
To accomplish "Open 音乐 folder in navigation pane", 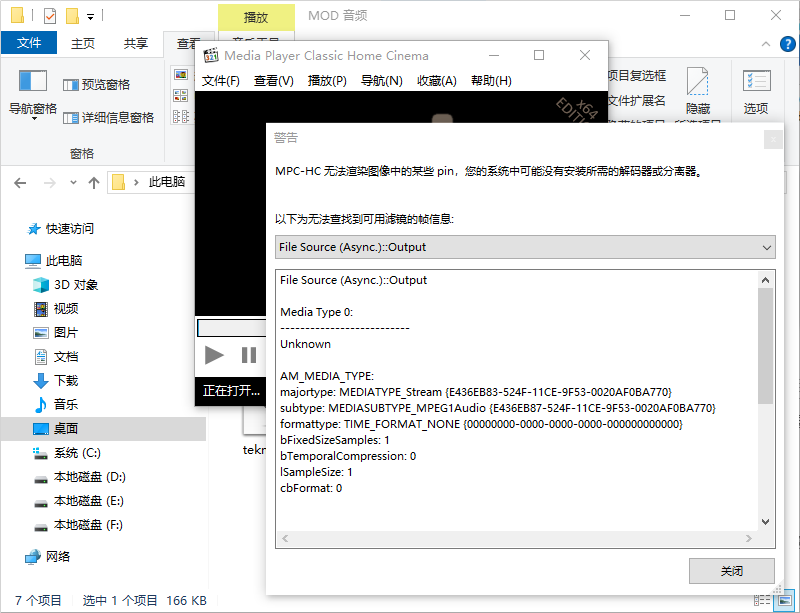I will pyautogui.click(x=56, y=404).
